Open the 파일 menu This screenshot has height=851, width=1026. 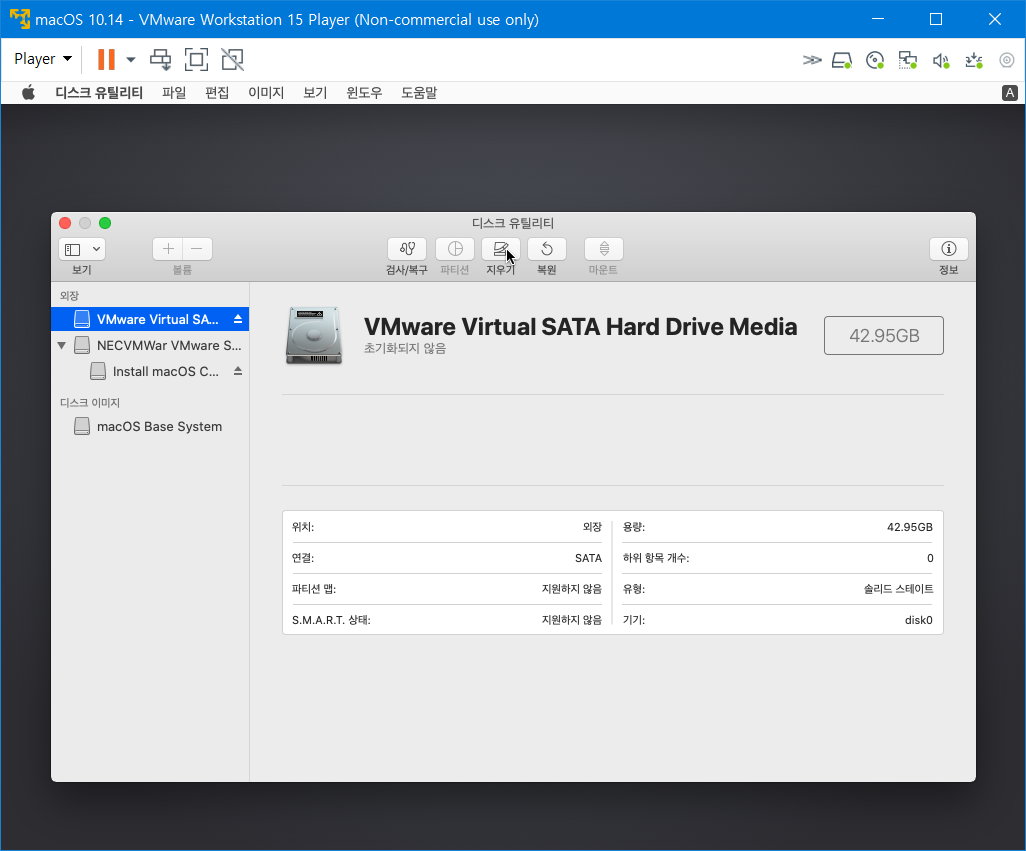pyautogui.click(x=174, y=93)
